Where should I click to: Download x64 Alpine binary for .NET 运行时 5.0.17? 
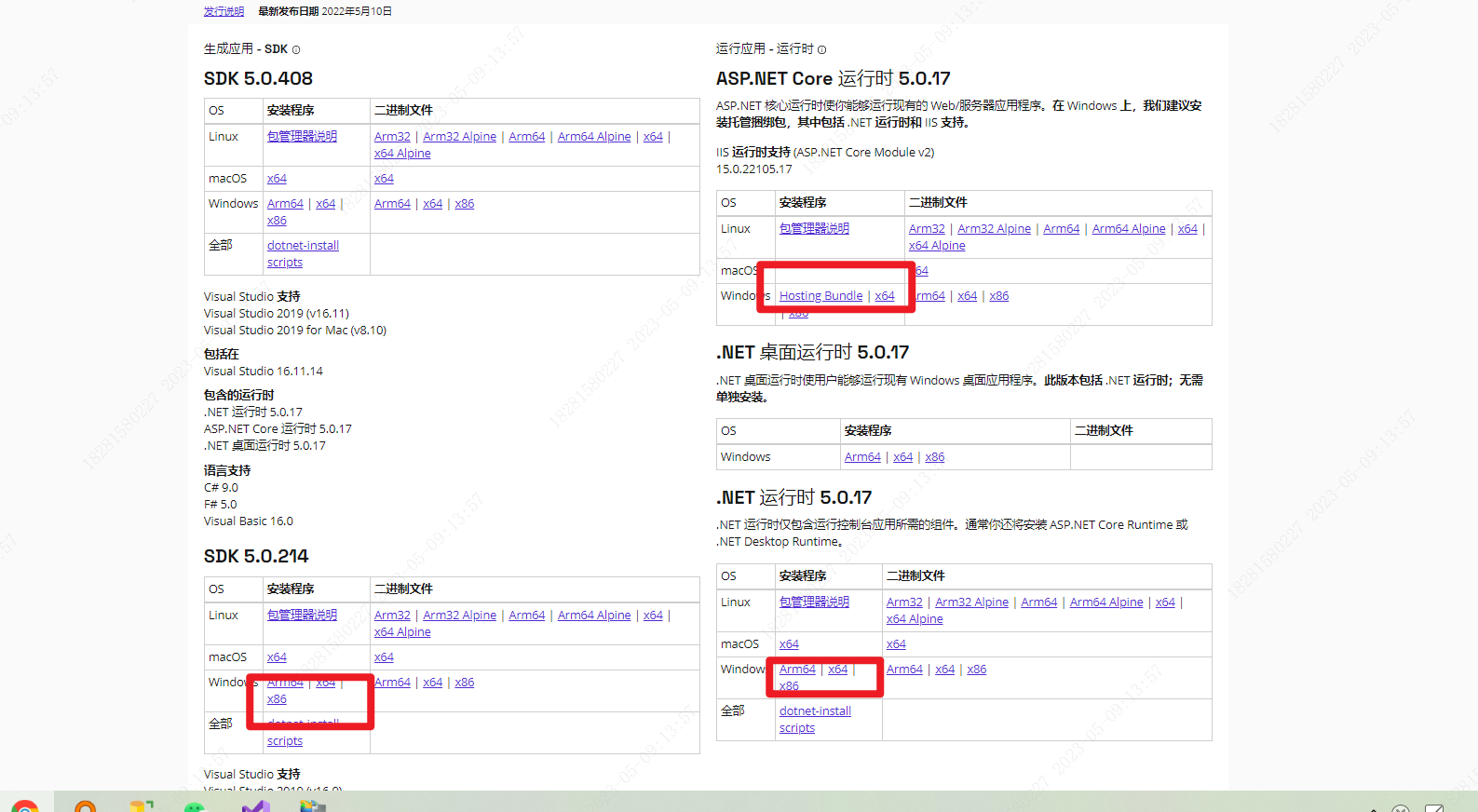point(915,618)
